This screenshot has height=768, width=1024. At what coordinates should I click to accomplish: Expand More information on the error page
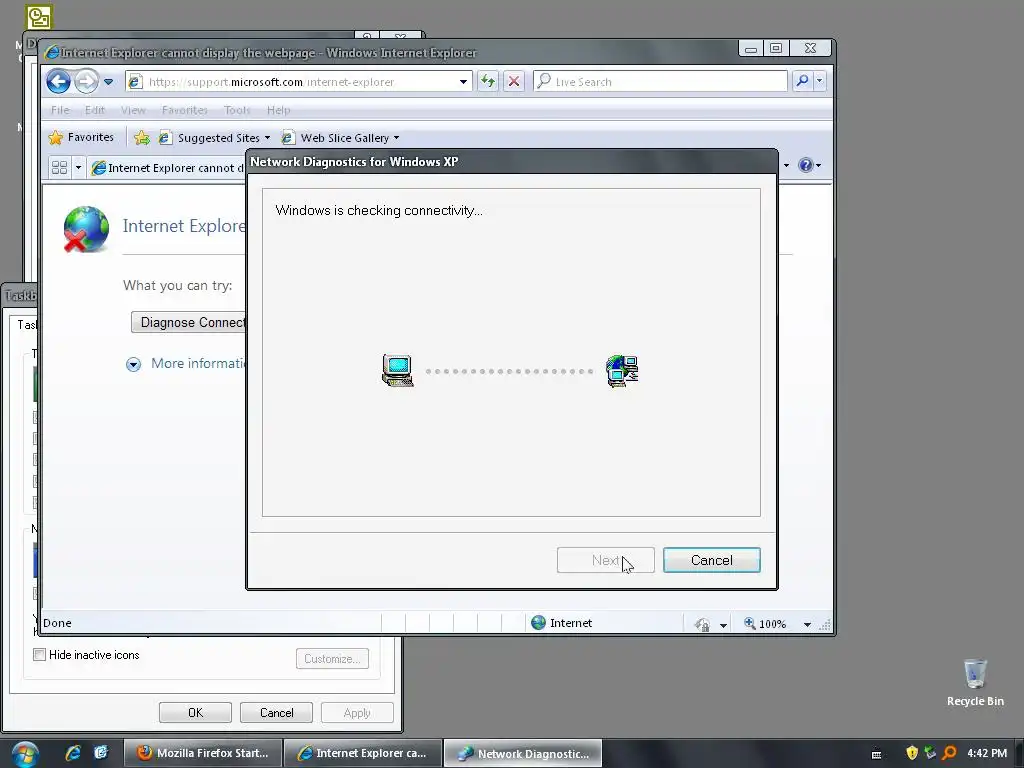[187, 364]
